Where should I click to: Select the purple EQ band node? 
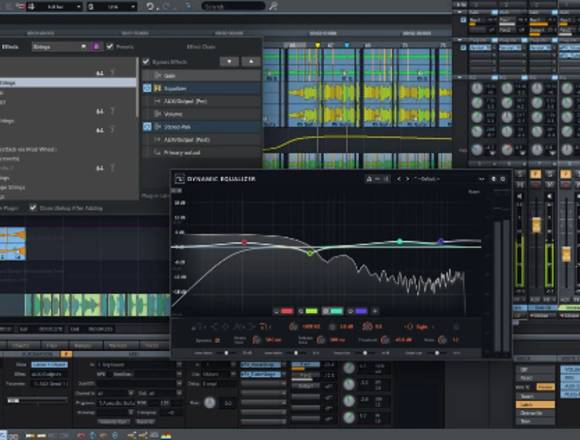pos(440,241)
